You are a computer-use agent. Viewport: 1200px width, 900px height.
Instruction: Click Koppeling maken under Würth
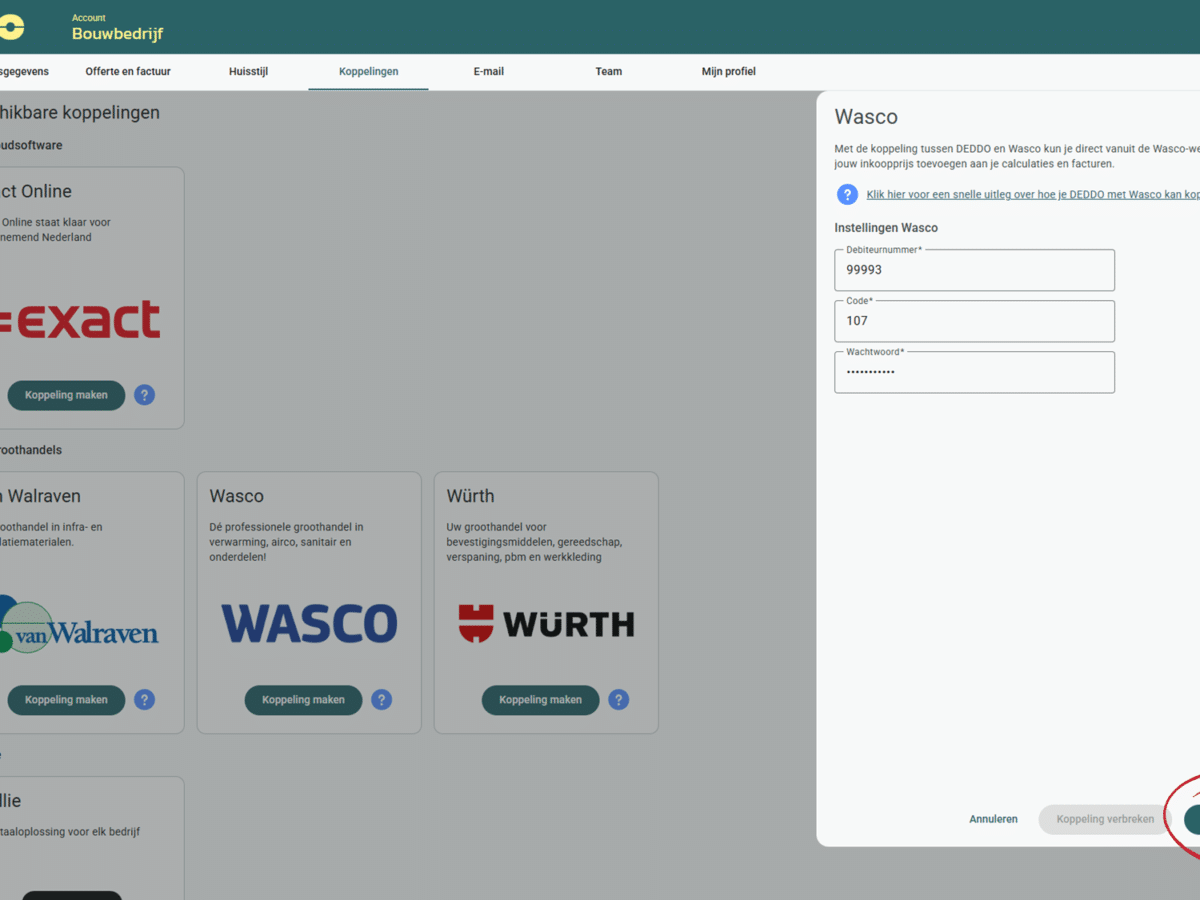540,700
